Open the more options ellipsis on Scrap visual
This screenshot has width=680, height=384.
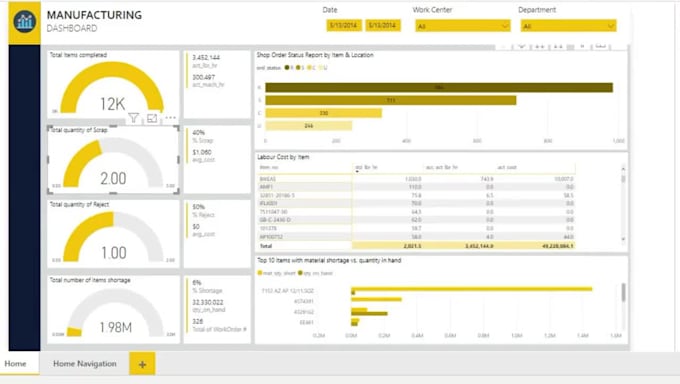tap(170, 118)
